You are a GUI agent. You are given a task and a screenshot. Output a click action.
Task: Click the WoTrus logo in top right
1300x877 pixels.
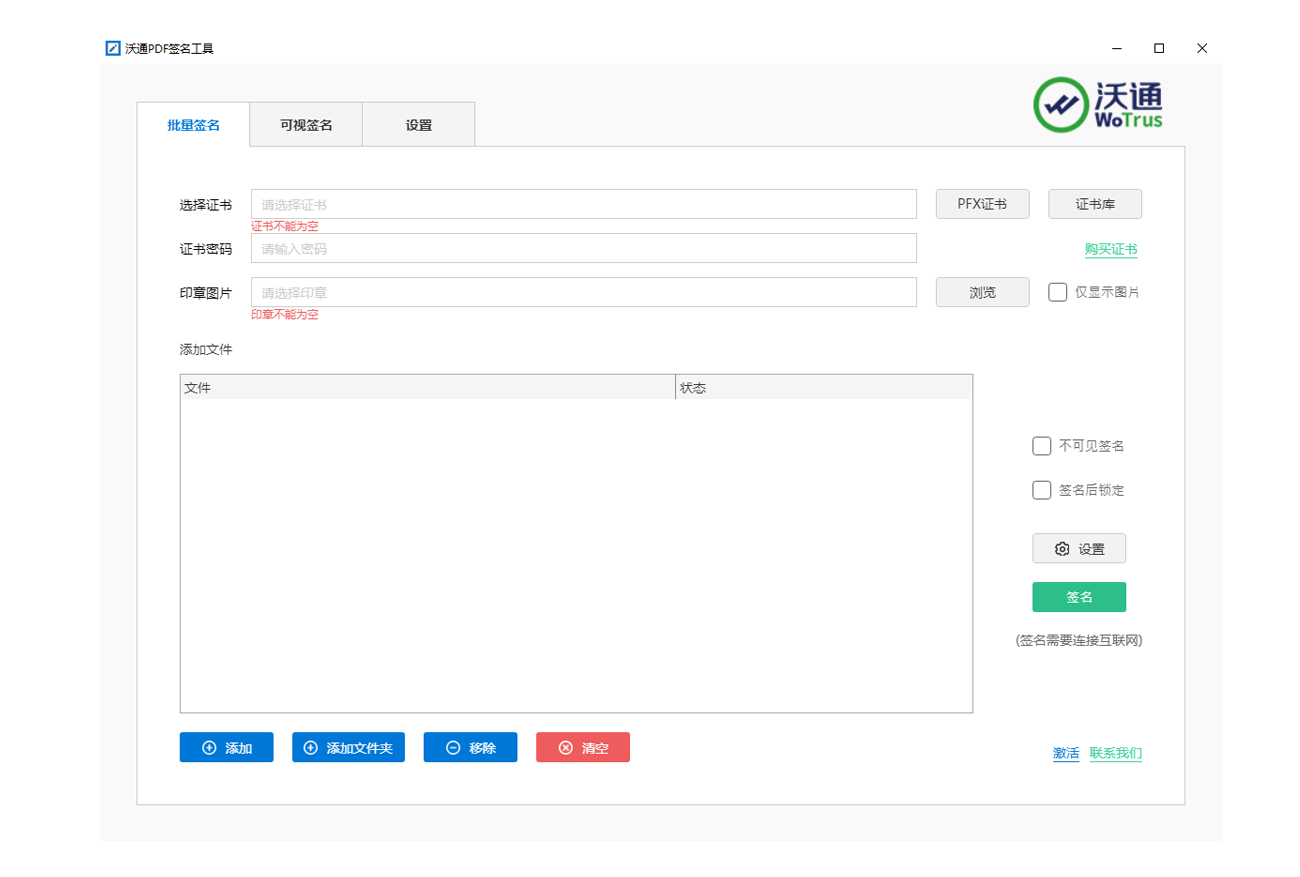tap(1098, 105)
